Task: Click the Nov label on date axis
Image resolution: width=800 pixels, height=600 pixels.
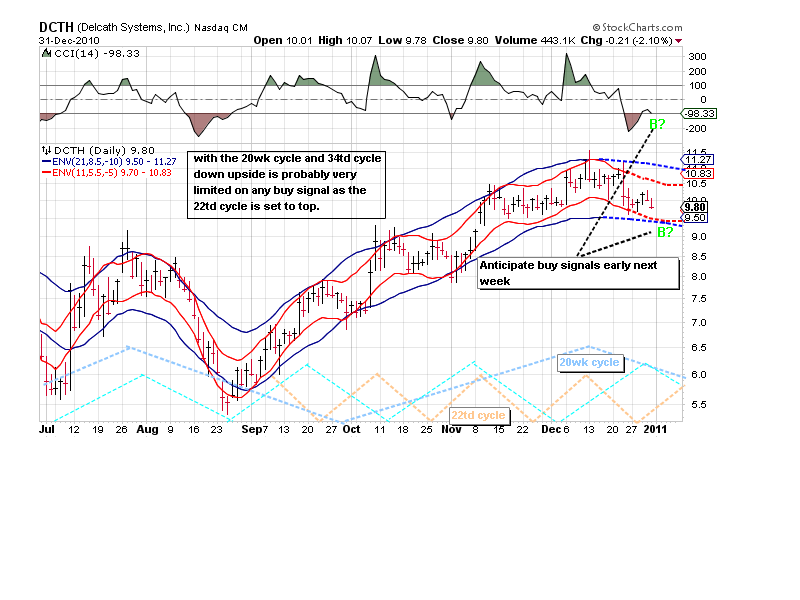Action: click(x=452, y=429)
